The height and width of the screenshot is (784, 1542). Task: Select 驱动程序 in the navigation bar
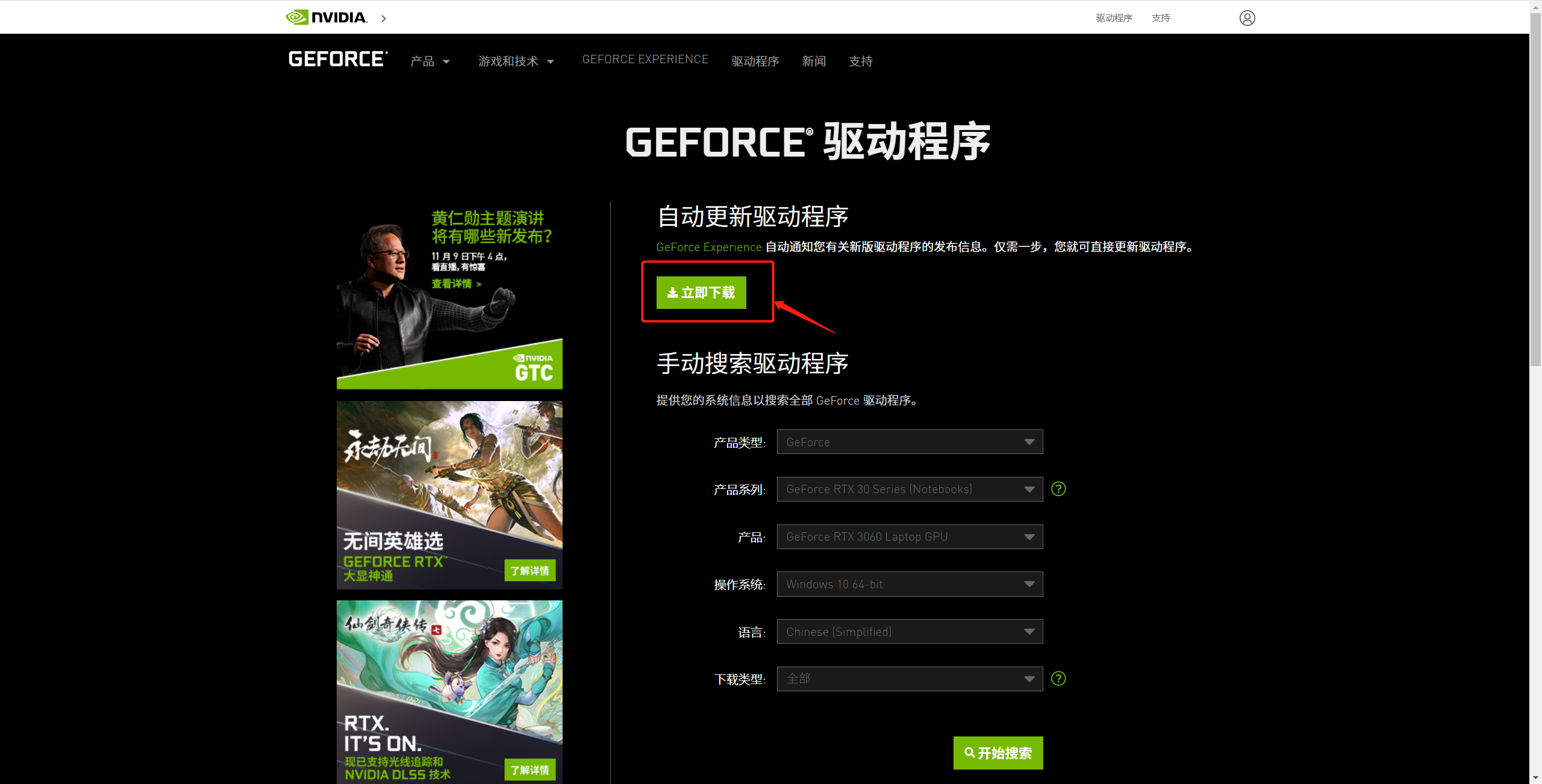coord(755,61)
